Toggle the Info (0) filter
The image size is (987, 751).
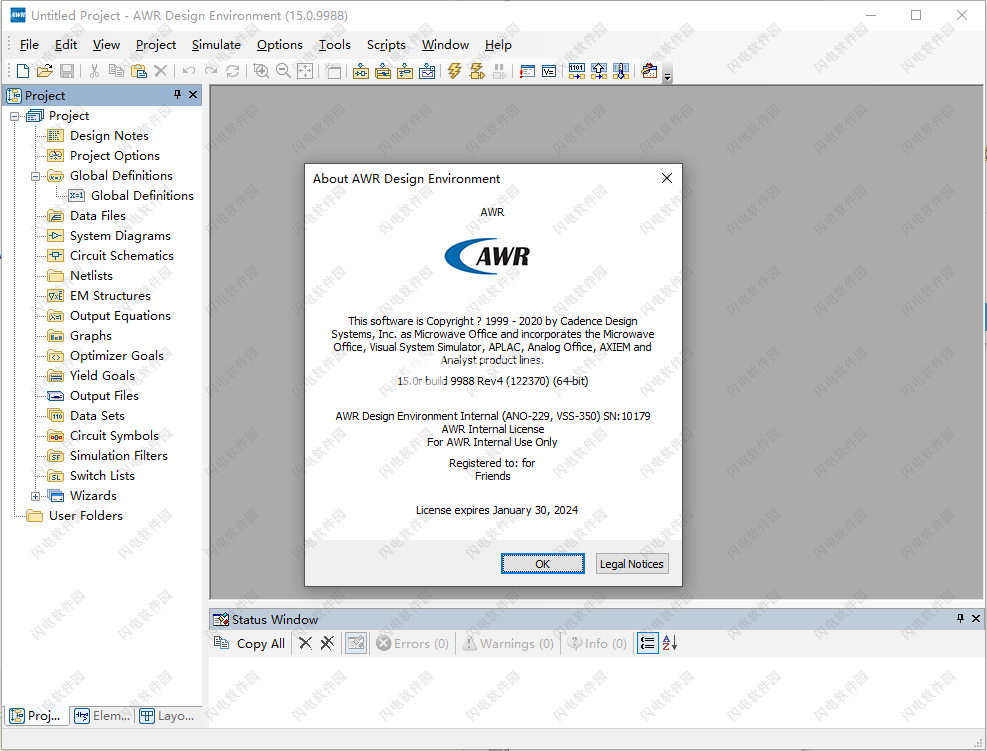[597, 643]
